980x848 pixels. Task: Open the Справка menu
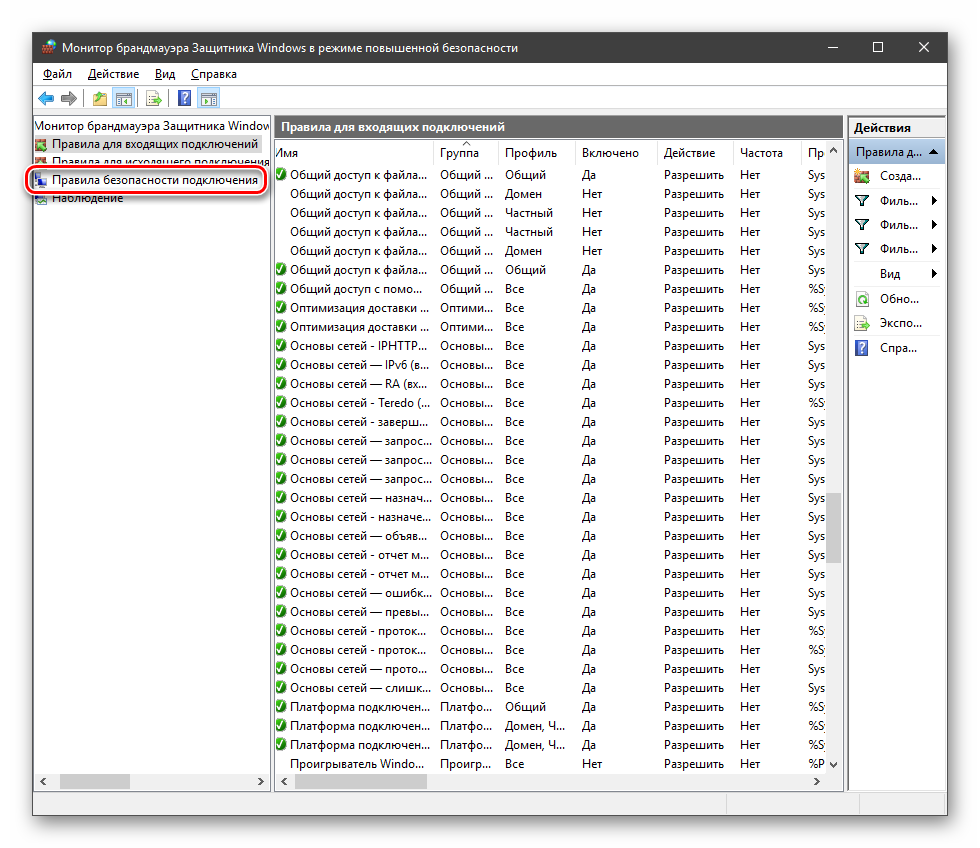click(214, 74)
